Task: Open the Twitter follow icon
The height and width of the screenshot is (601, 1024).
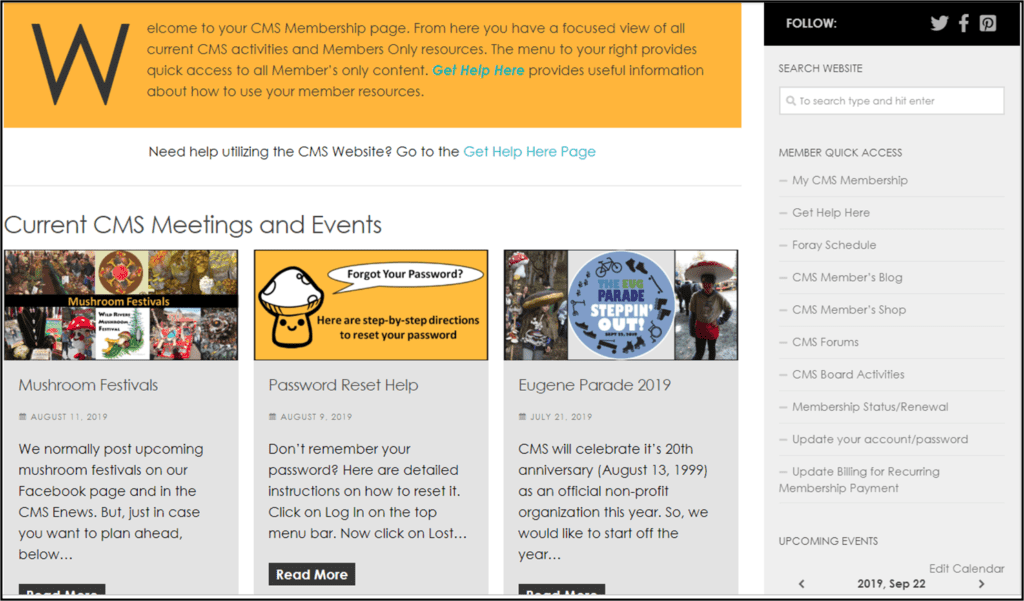Action: coord(939,24)
